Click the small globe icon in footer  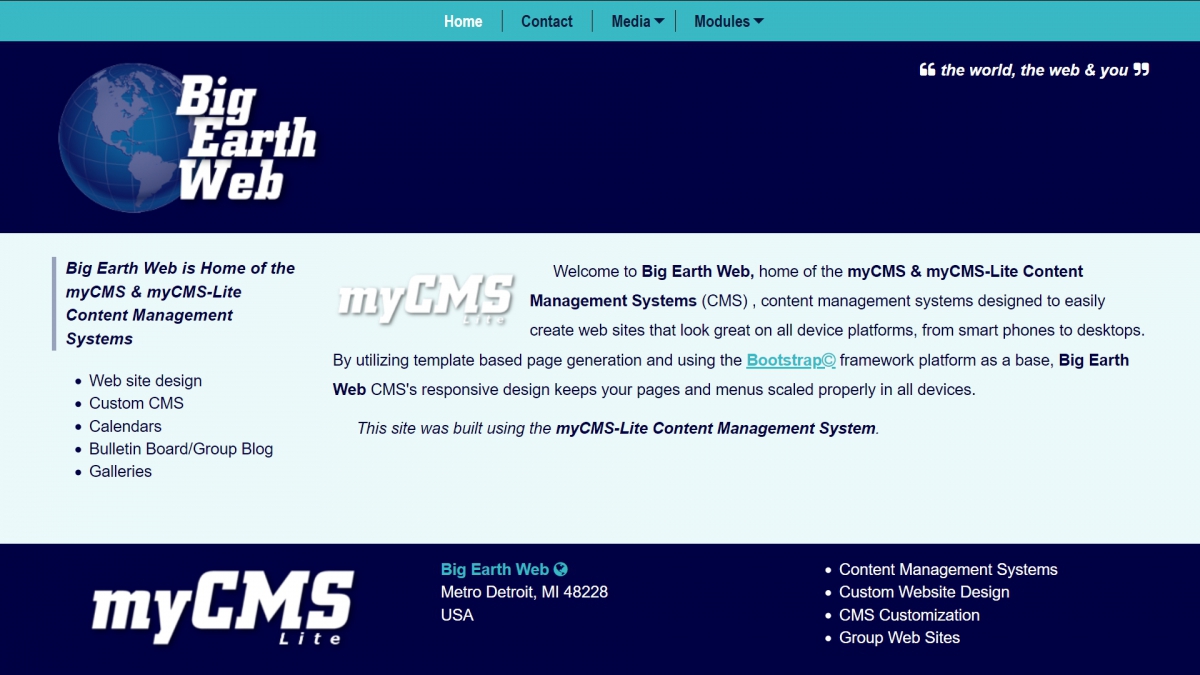click(561, 569)
